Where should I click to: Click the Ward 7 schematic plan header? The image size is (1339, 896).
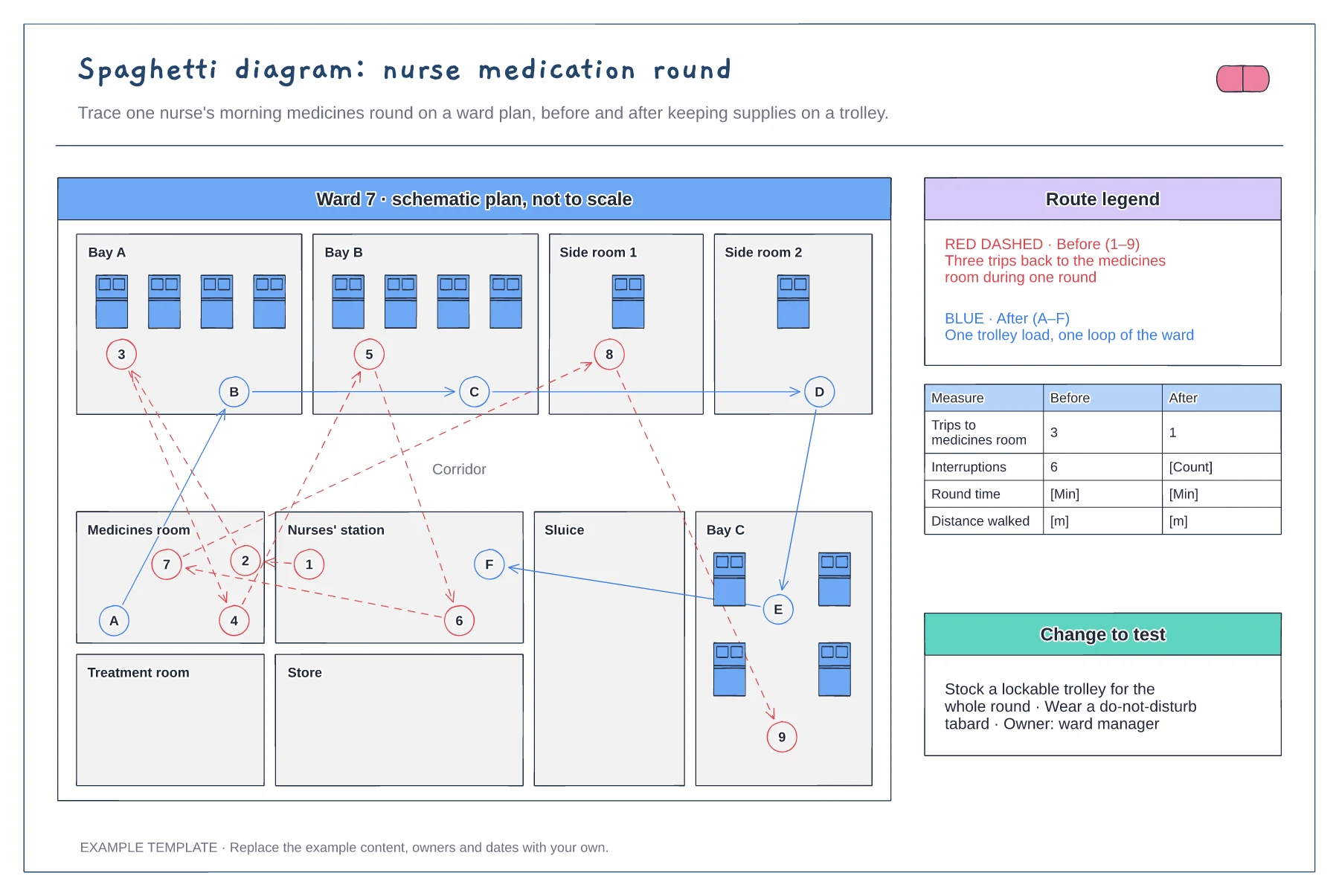(474, 199)
